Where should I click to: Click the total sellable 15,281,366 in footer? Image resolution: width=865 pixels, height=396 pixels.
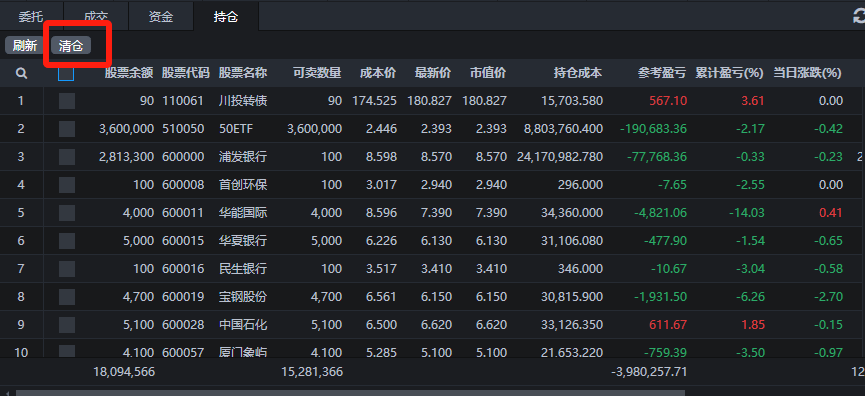312,372
